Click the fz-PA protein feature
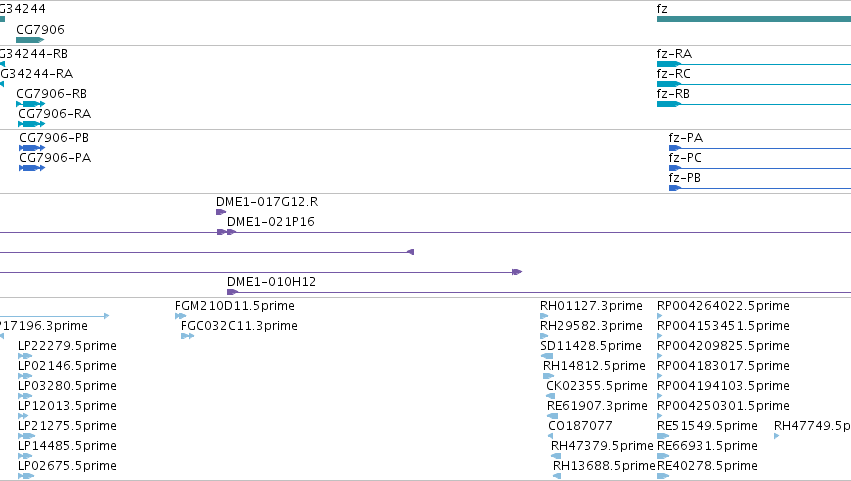Viewport: 851px width, 481px height. 760,148
